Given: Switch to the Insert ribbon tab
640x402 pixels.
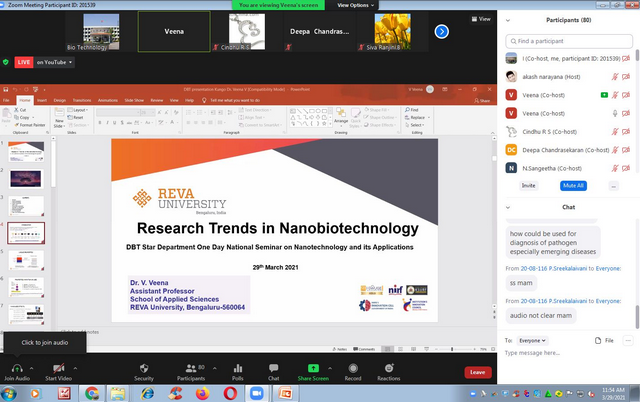Looking at the screenshot, I should coord(42,100).
